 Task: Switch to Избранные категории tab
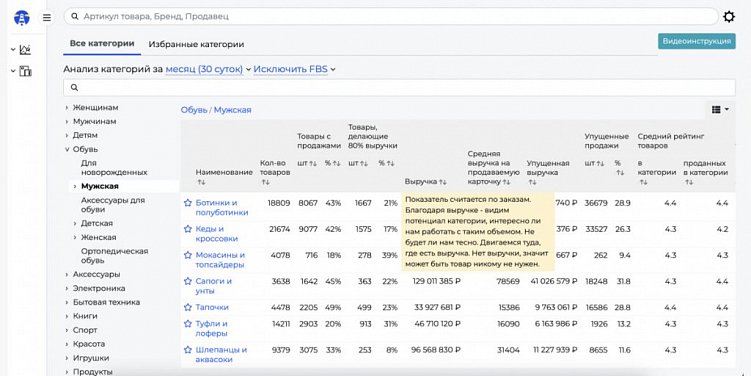(196, 44)
